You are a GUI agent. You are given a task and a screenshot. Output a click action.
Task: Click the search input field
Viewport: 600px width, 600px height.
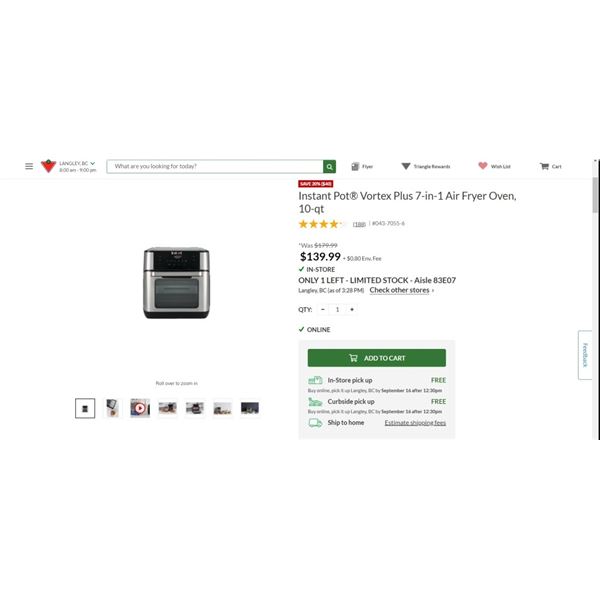point(215,166)
